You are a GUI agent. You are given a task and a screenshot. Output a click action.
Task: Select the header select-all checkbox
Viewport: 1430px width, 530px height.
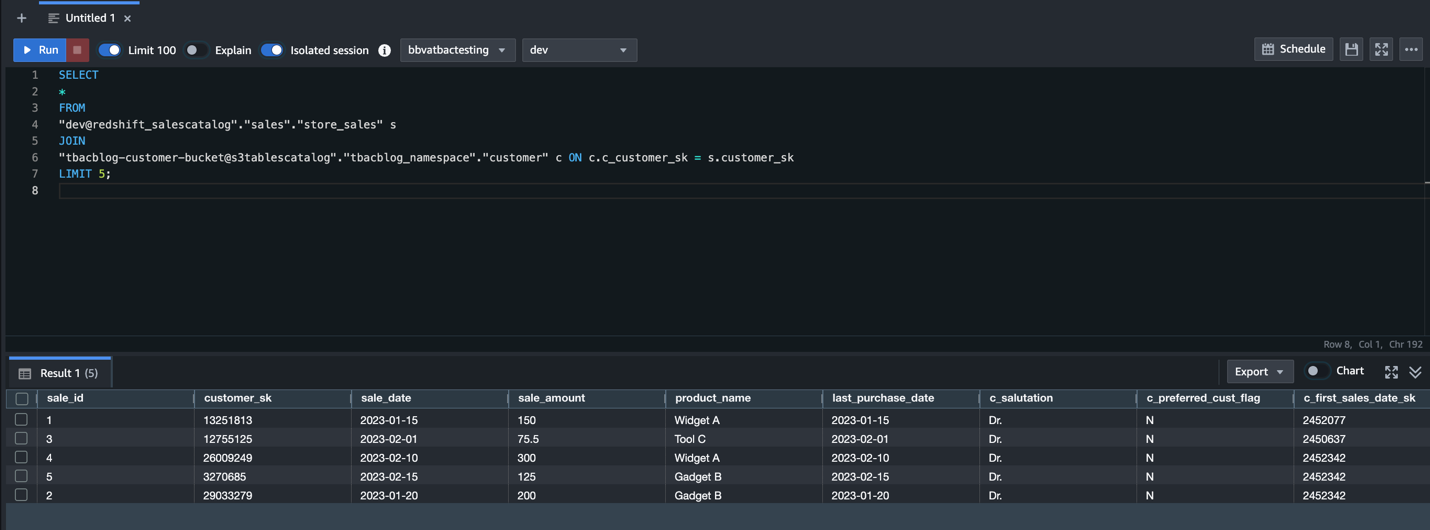coord(21,398)
